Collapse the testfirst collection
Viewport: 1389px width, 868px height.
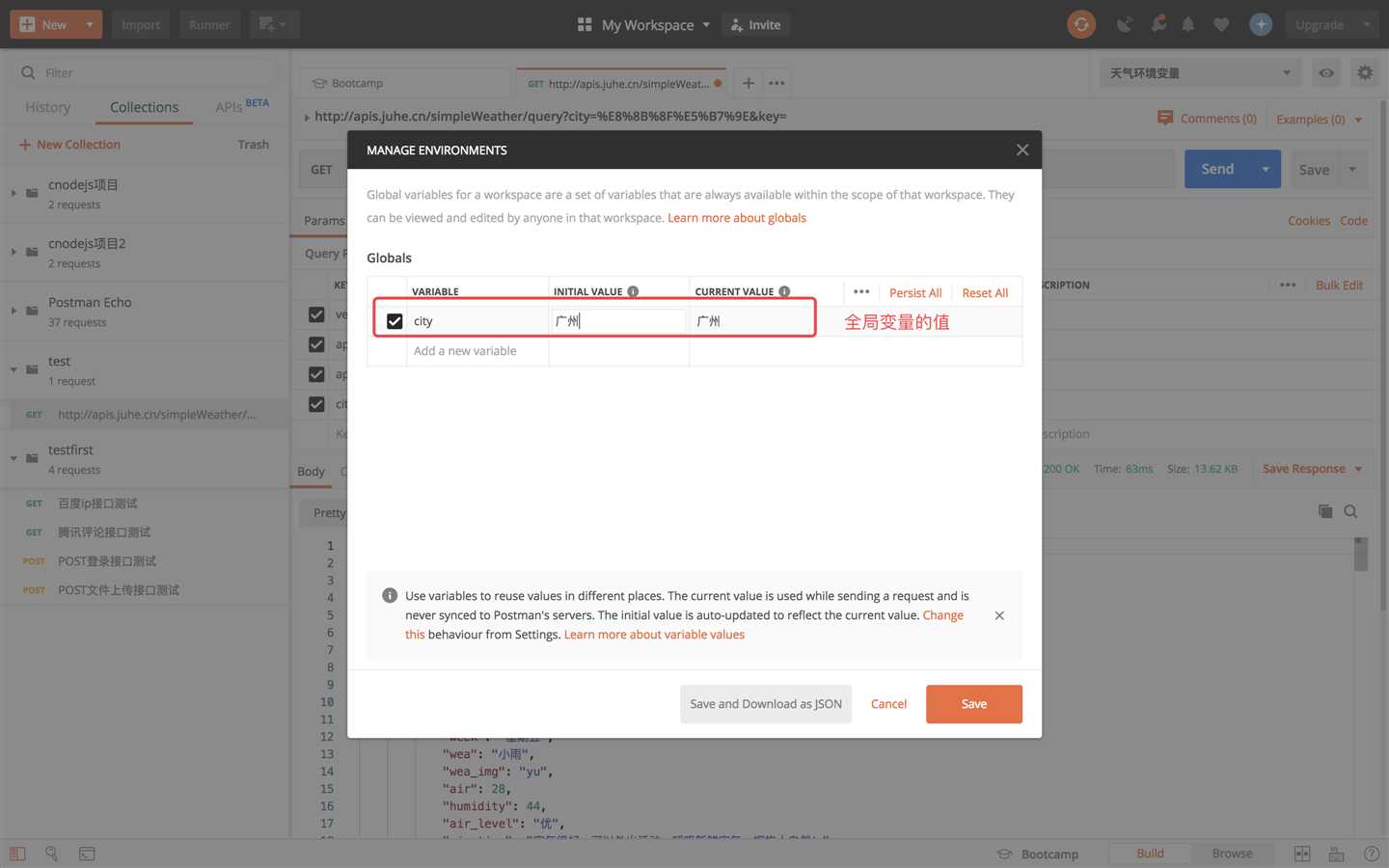pos(14,458)
